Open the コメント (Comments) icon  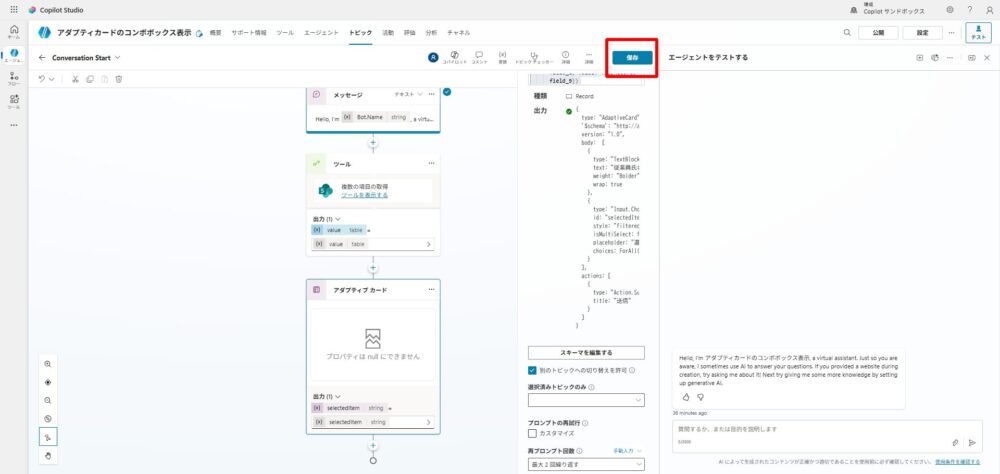[x=479, y=57]
